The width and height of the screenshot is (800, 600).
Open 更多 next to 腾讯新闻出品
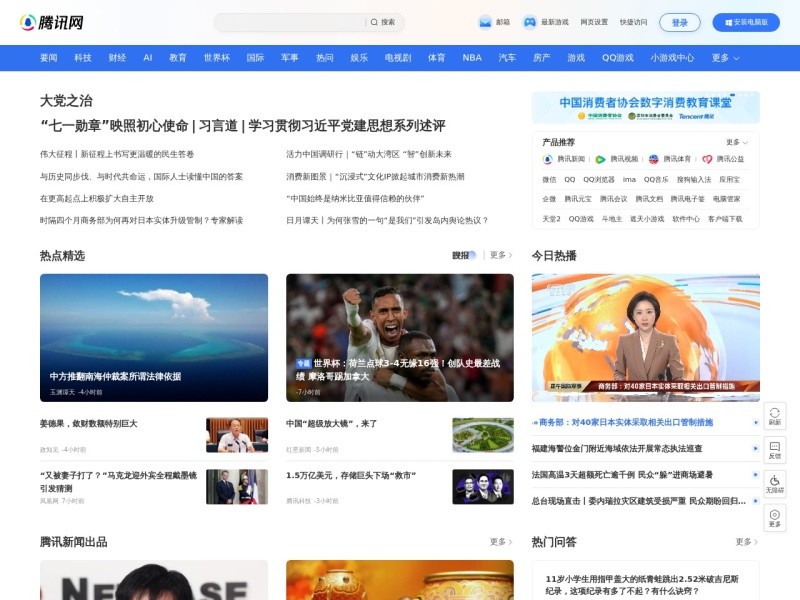[501, 542]
